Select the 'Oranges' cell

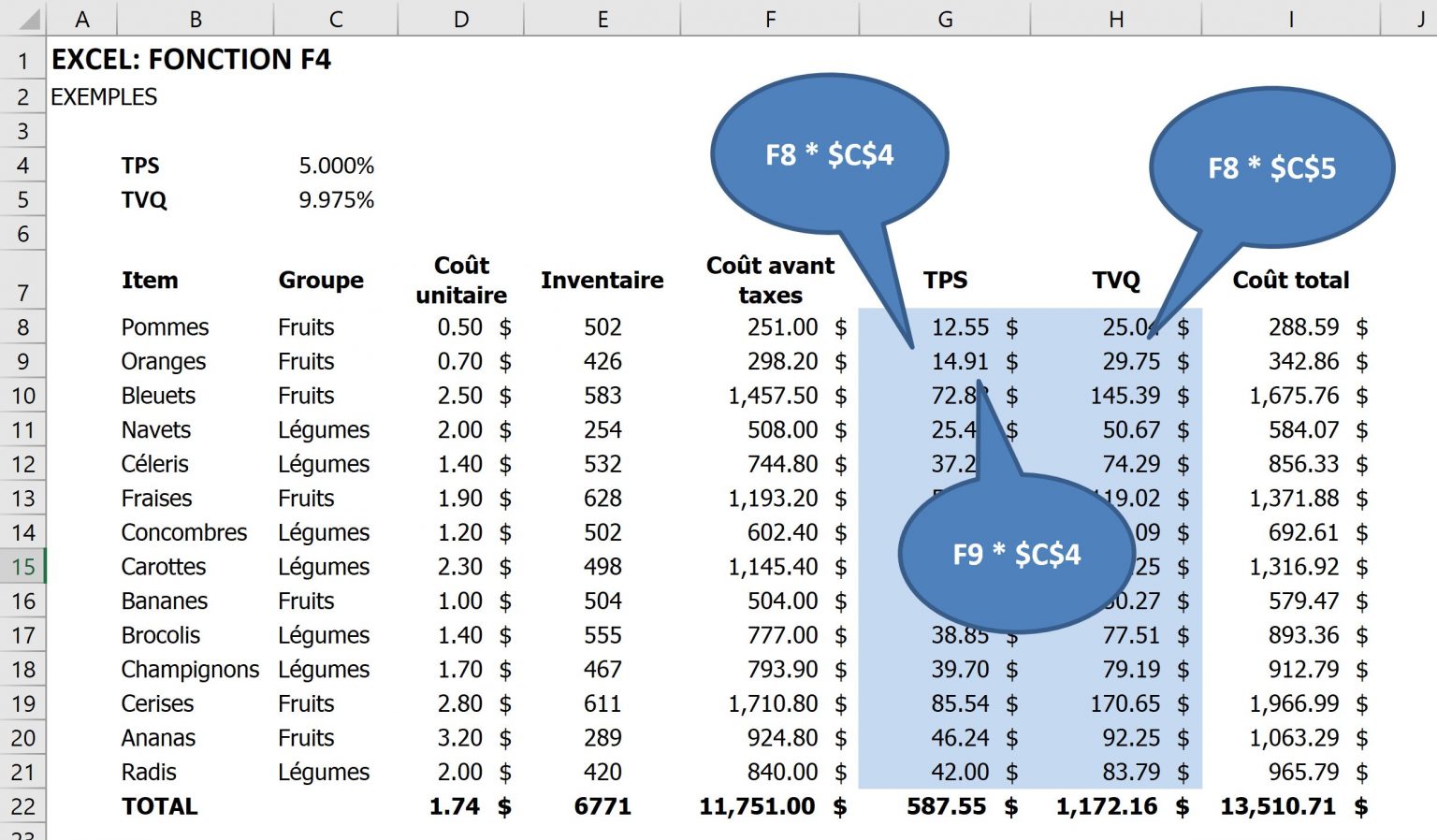[x=196, y=361]
